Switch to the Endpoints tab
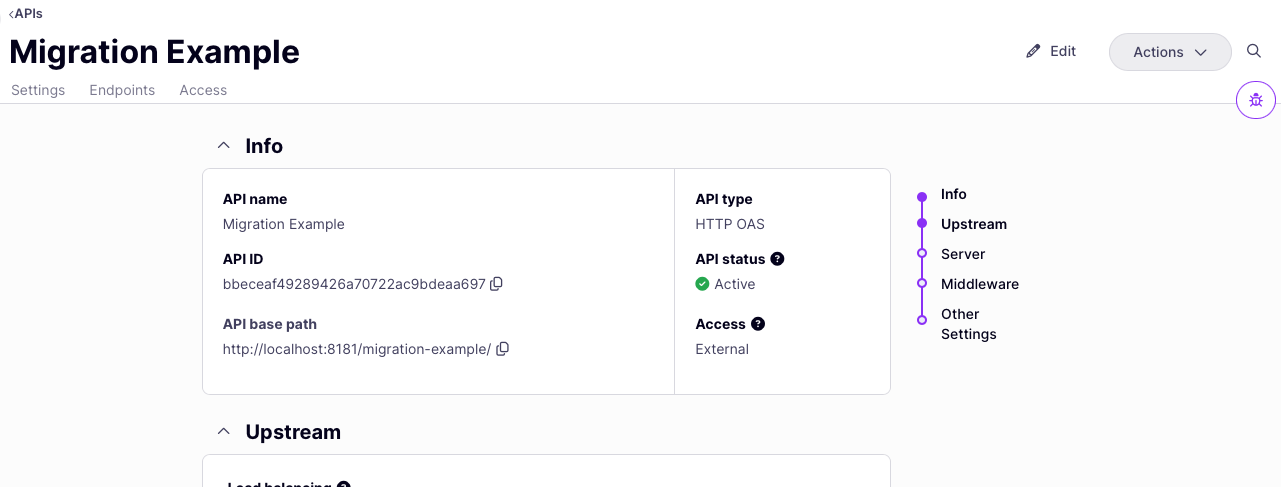The height and width of the screenshot is (487, 1281). [x=122, y=90]
